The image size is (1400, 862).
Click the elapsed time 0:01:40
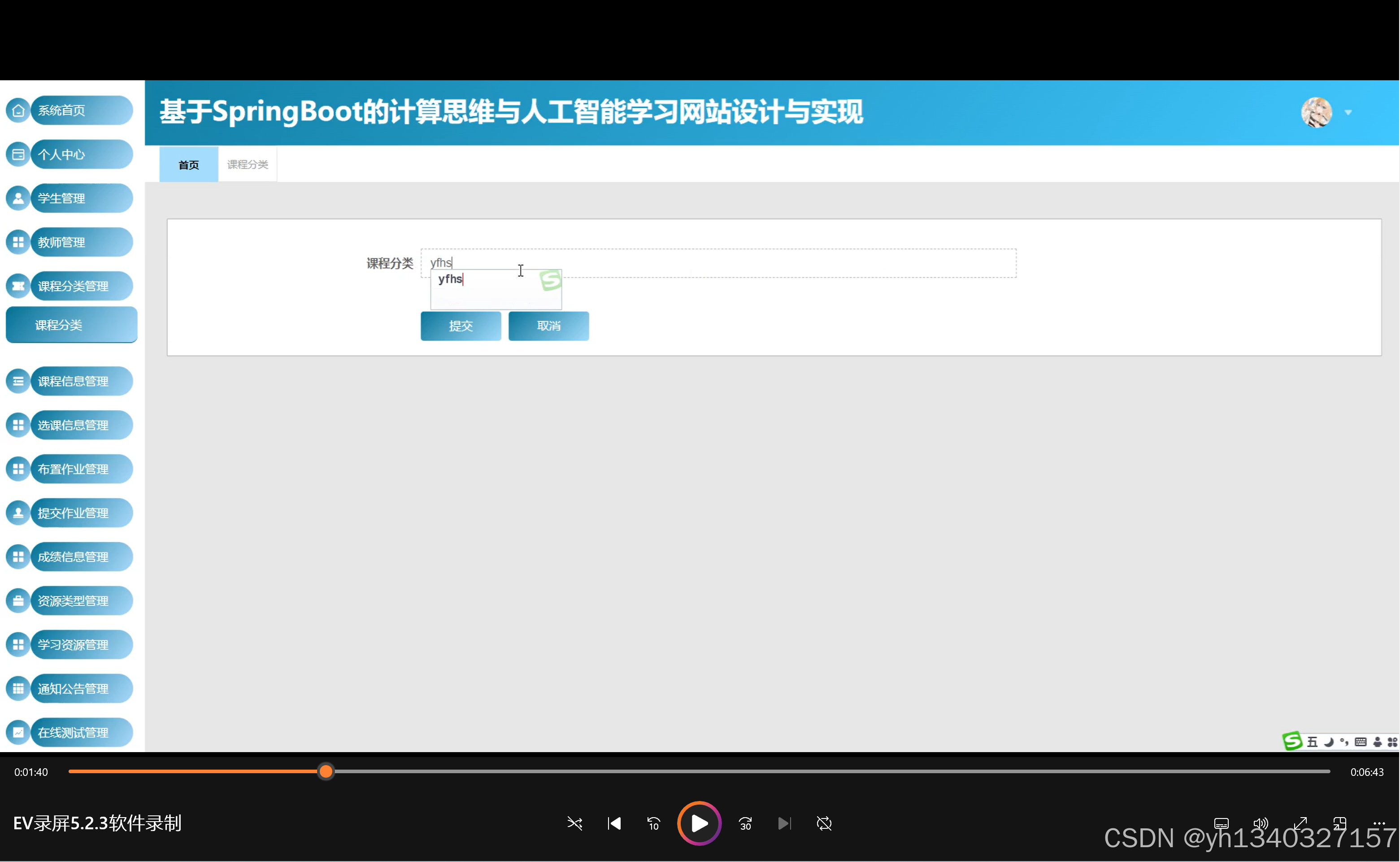pyautogui.click(x=31, y=772)
